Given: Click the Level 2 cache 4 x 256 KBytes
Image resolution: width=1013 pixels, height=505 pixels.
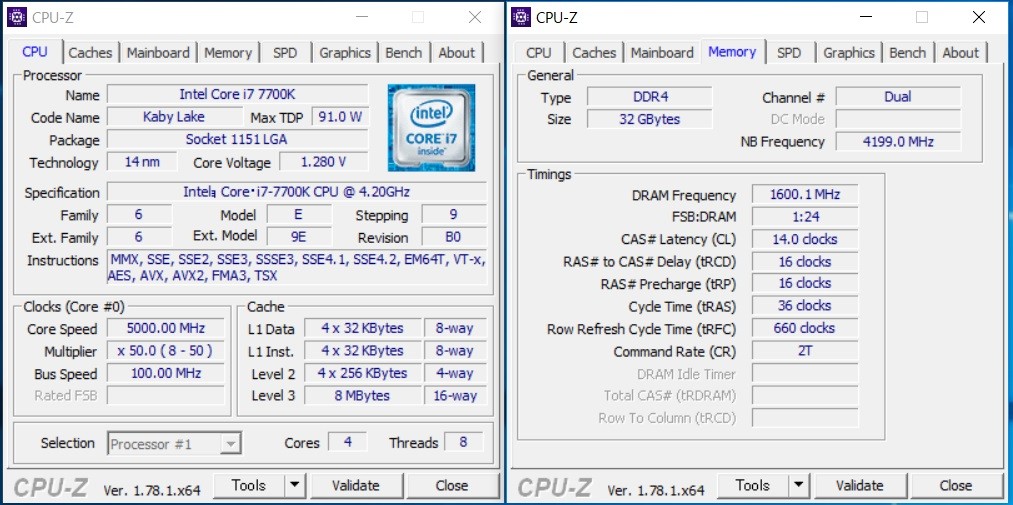Looking at the screenshot, I should (x=362, y=373).
